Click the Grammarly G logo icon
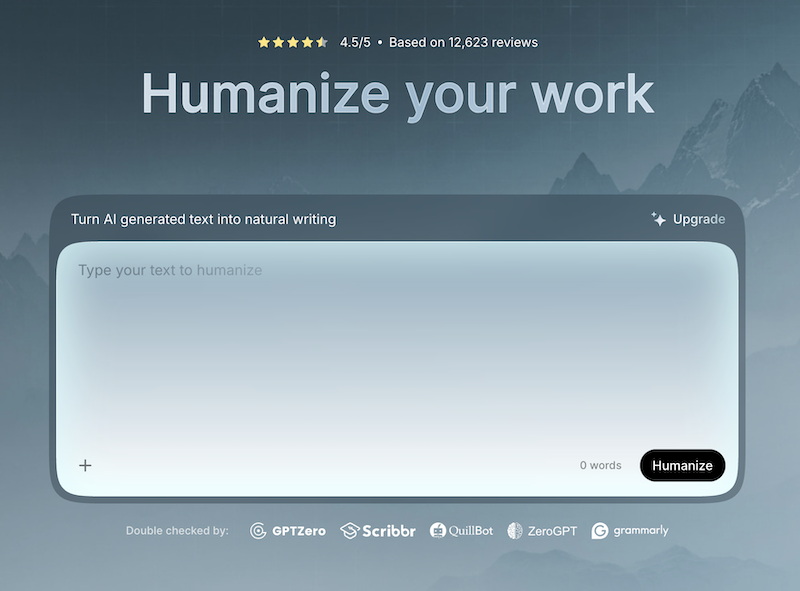This screenshot has width=800, height=591. point(600,531)
